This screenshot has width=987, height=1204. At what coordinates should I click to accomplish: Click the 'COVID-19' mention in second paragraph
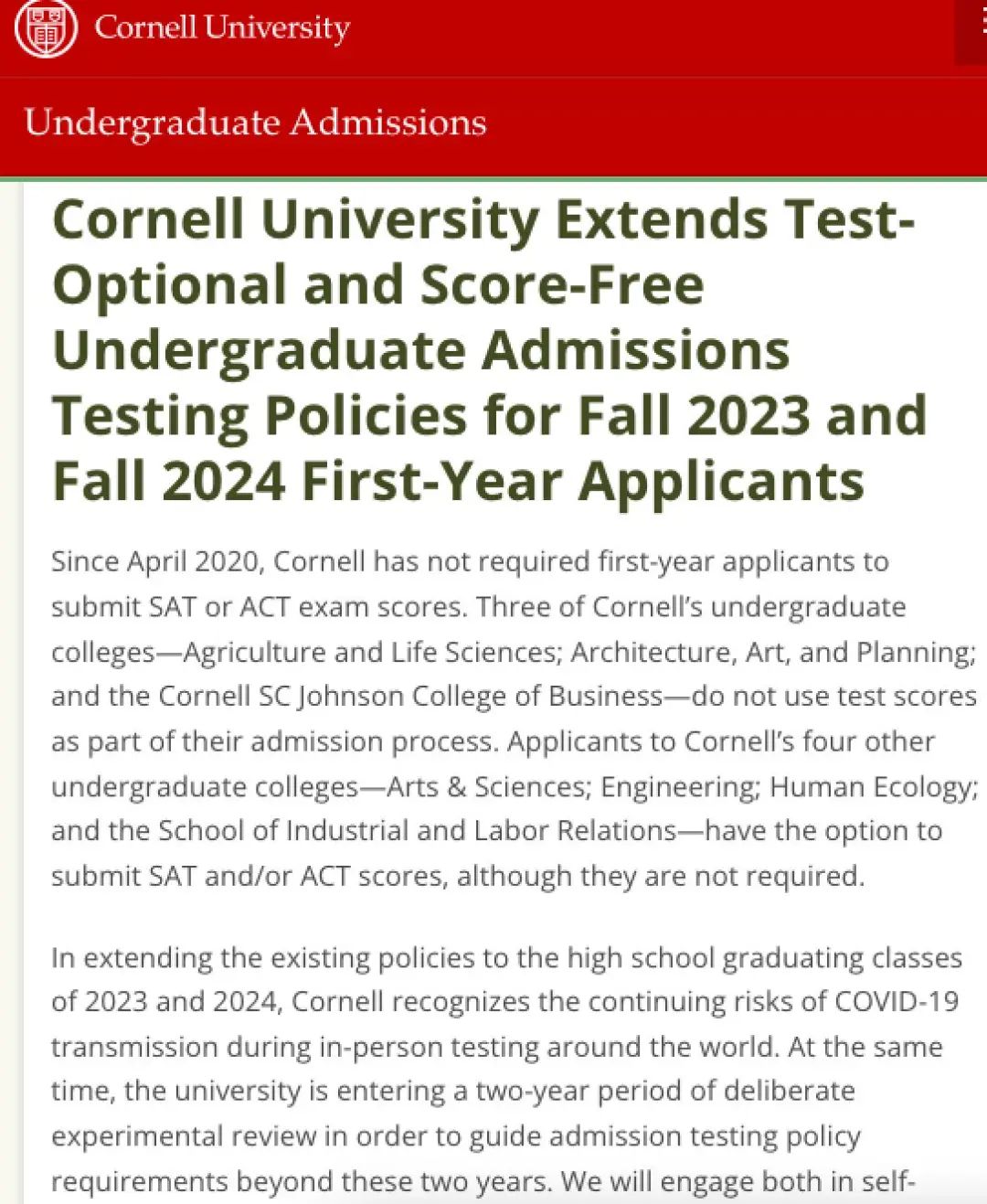[897, 1001]
